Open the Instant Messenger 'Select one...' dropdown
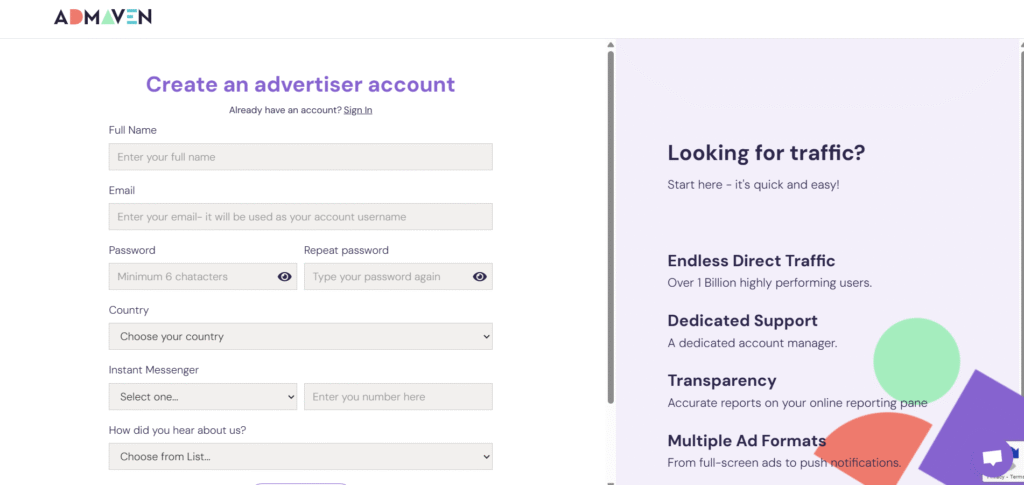Image resolution: width=1024 pixels, height=485 pixels. pos(203,397)
